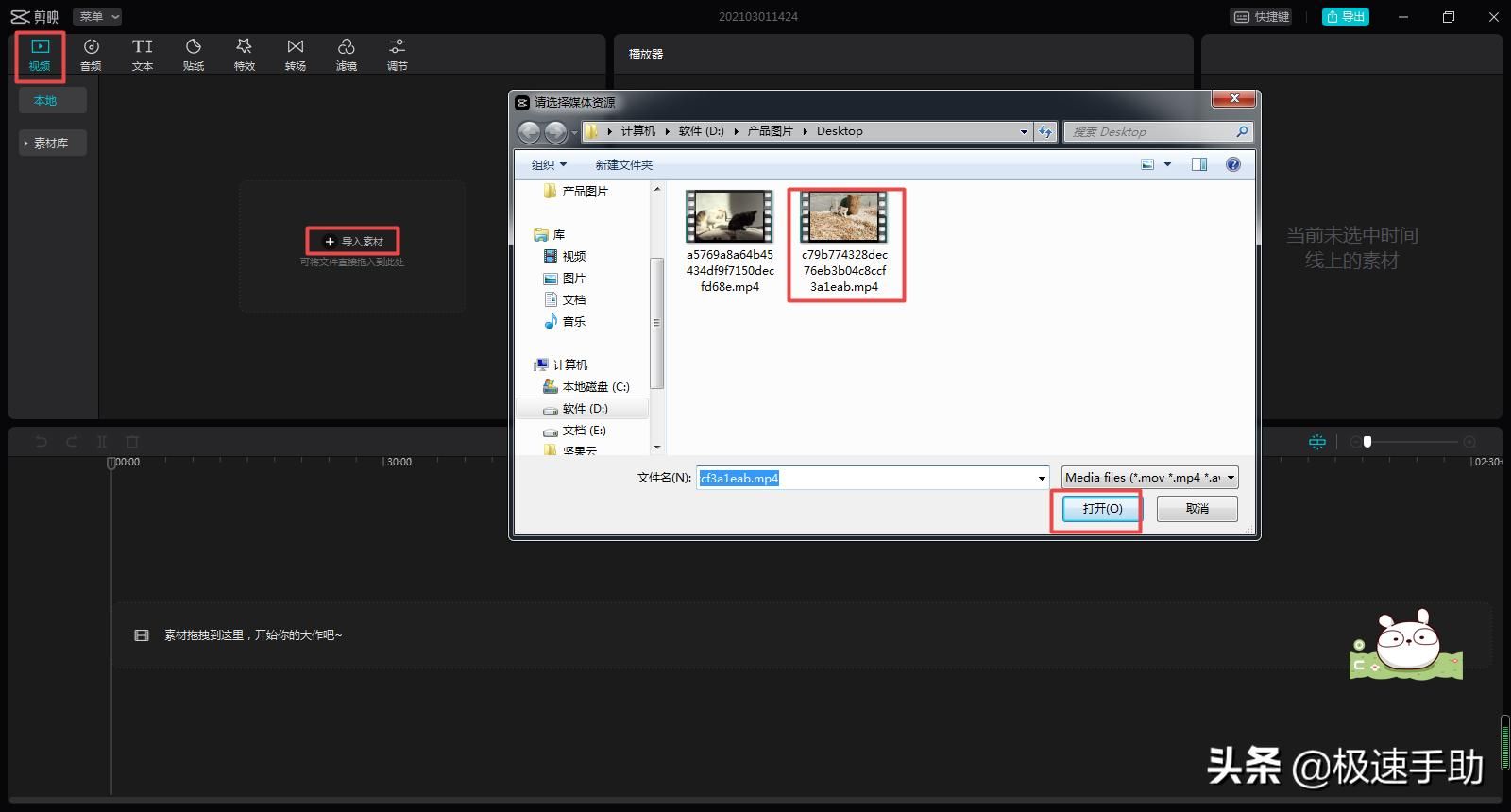
Task: Select 视频 library in navigation tree
Action: pyautogui.click(x=566, y=256)
